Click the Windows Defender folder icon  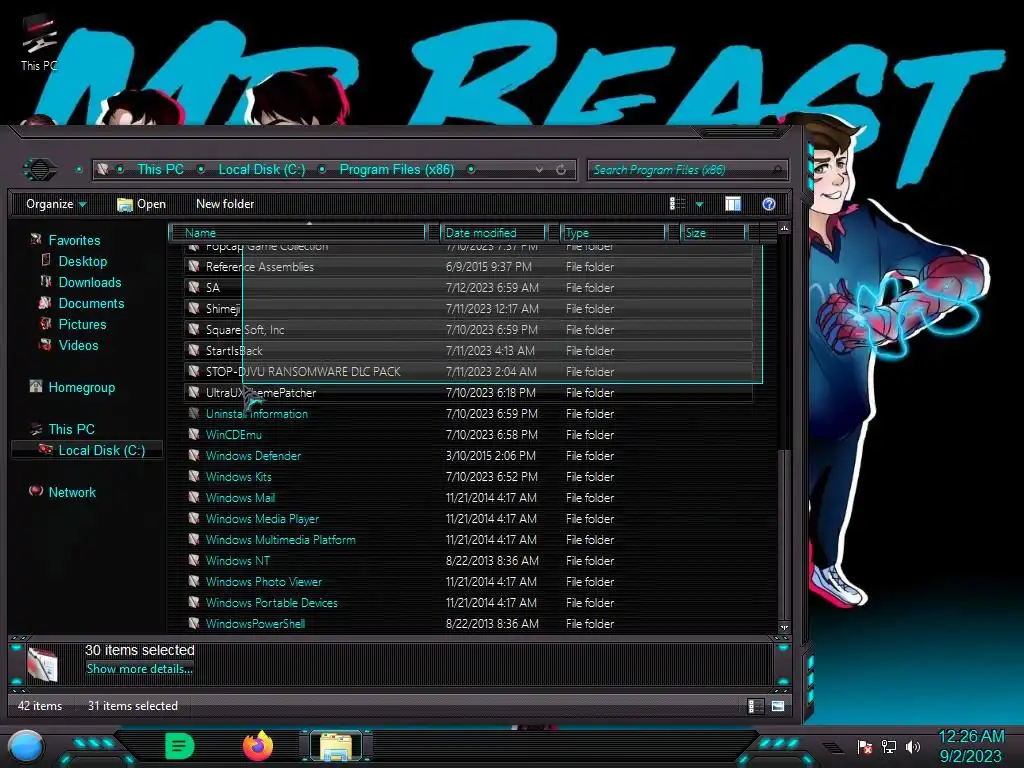(194, 455)
